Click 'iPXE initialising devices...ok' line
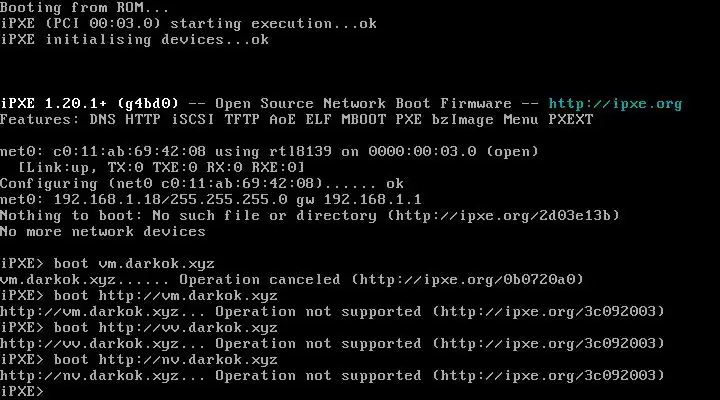The height and width of the screenshot is (400, 720). [x=135, y=39]
